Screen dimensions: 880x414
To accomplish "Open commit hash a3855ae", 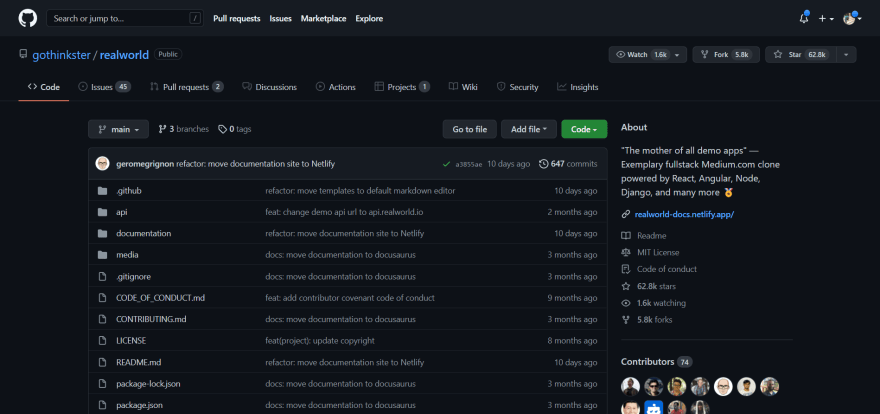I will (469, 164).
